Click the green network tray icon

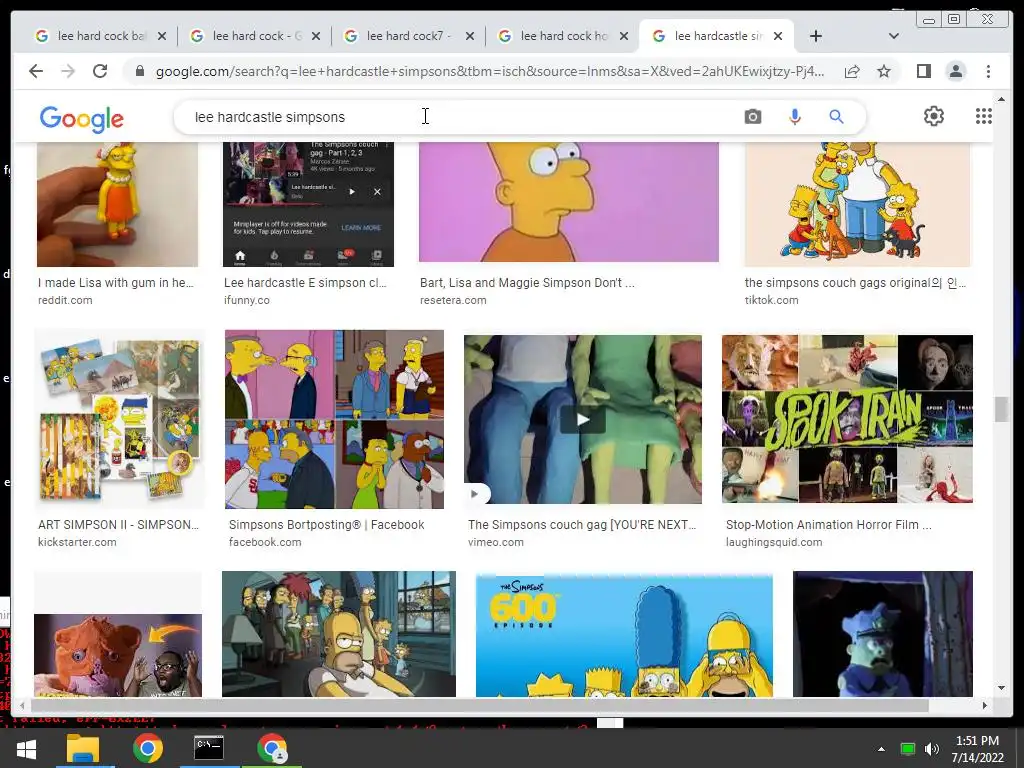[907, 748]
